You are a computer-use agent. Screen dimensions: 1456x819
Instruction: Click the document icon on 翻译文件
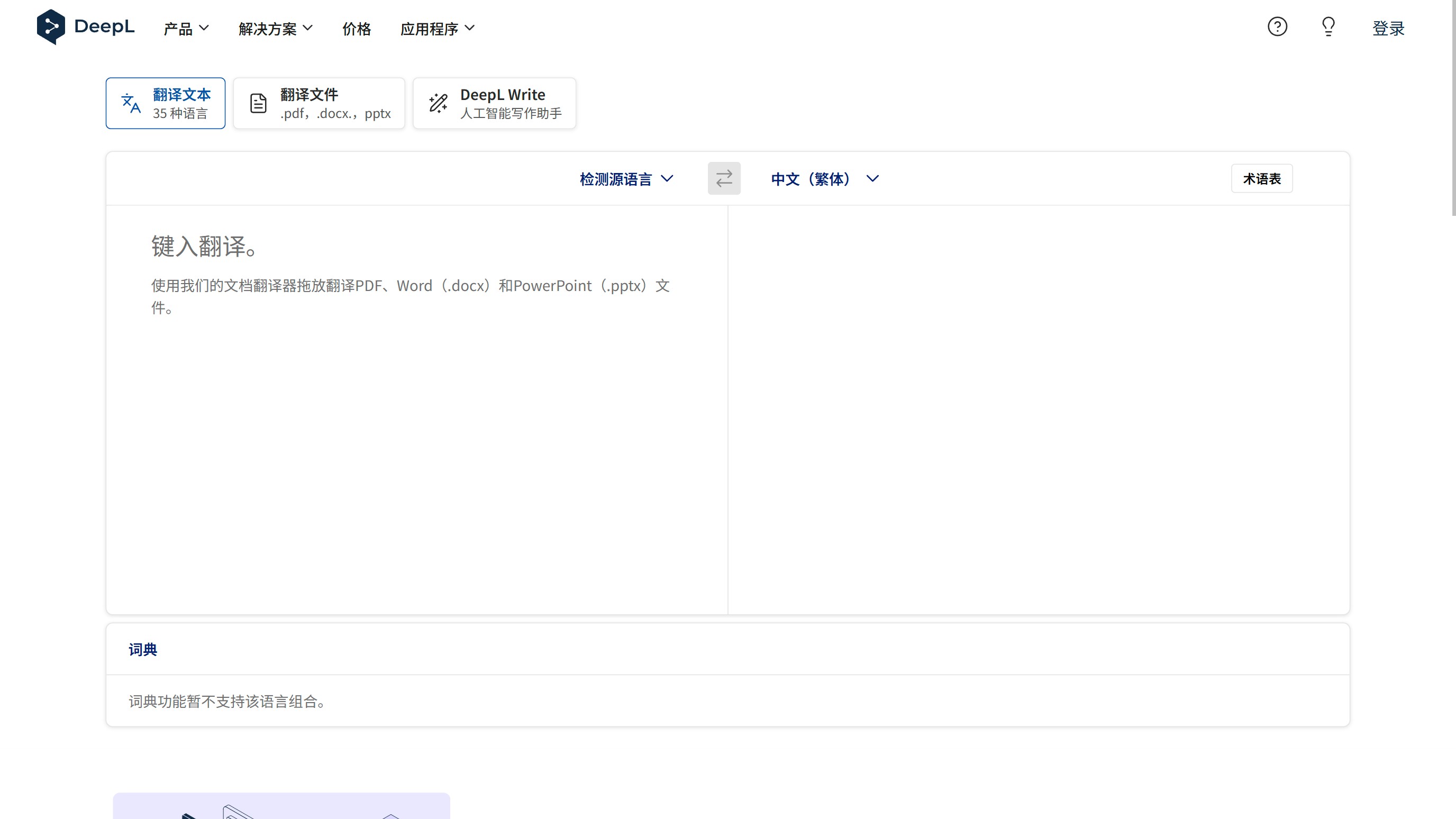tap(258, 103)
